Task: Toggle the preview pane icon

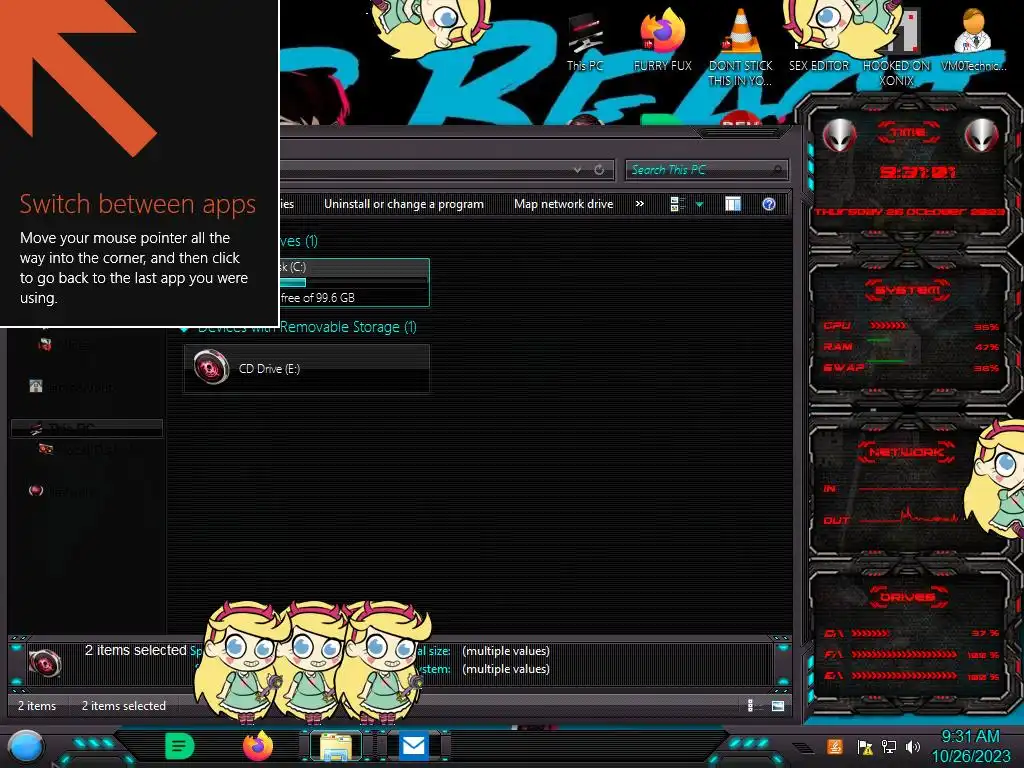Action: click(x=733, y=204)
